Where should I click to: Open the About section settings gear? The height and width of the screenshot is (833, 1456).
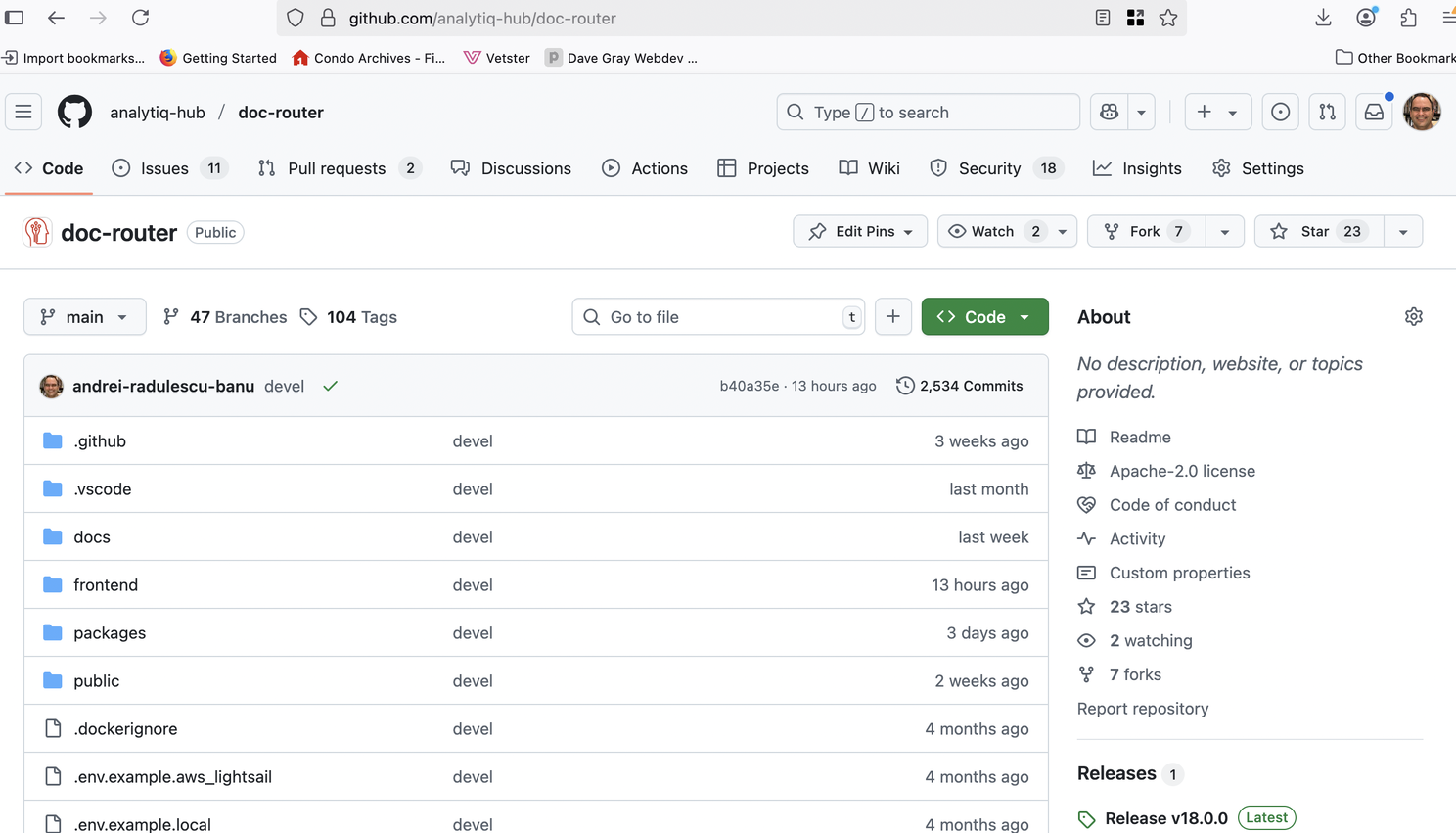[x=1413, y=316]
